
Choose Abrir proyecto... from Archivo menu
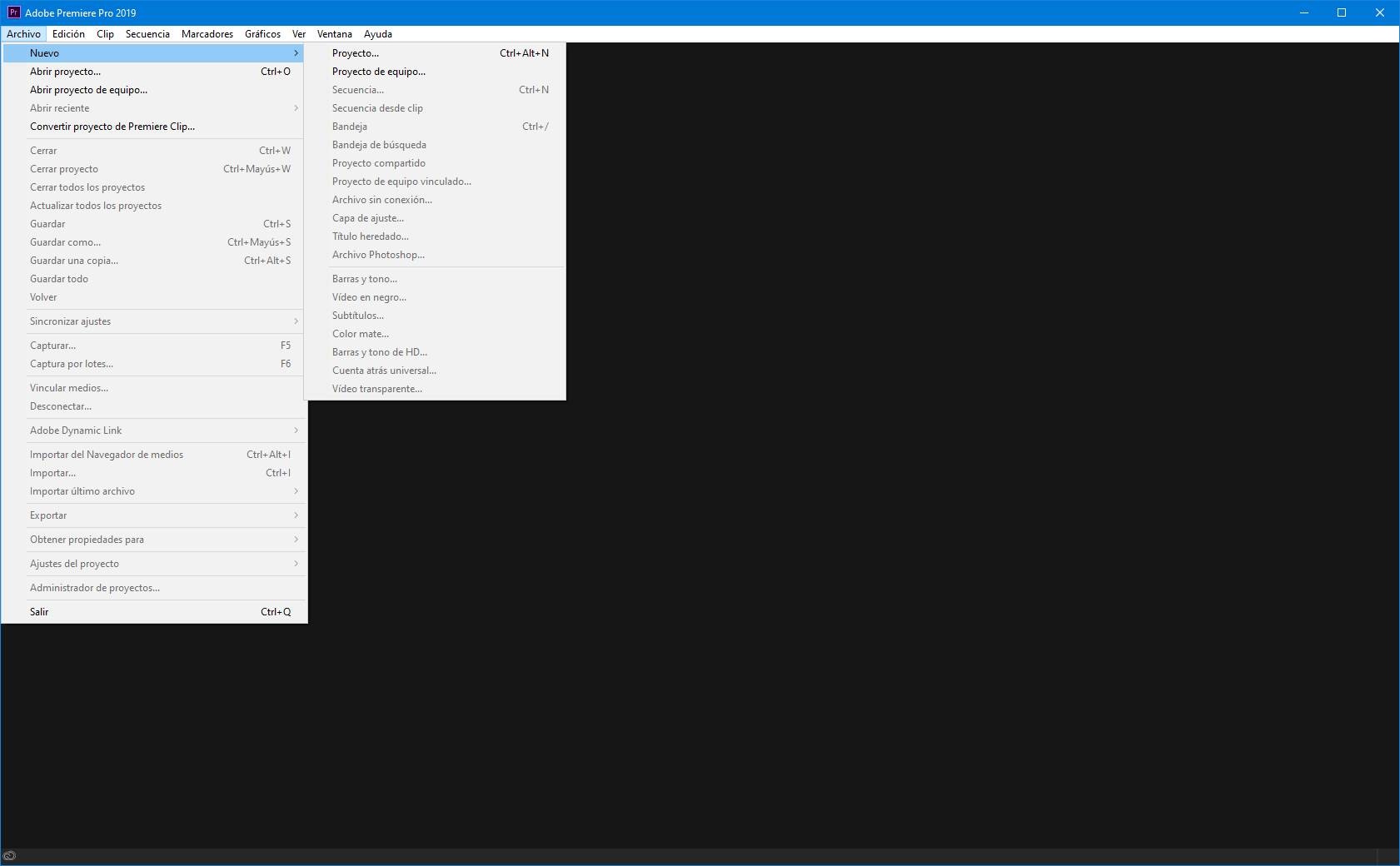(155, 72)
